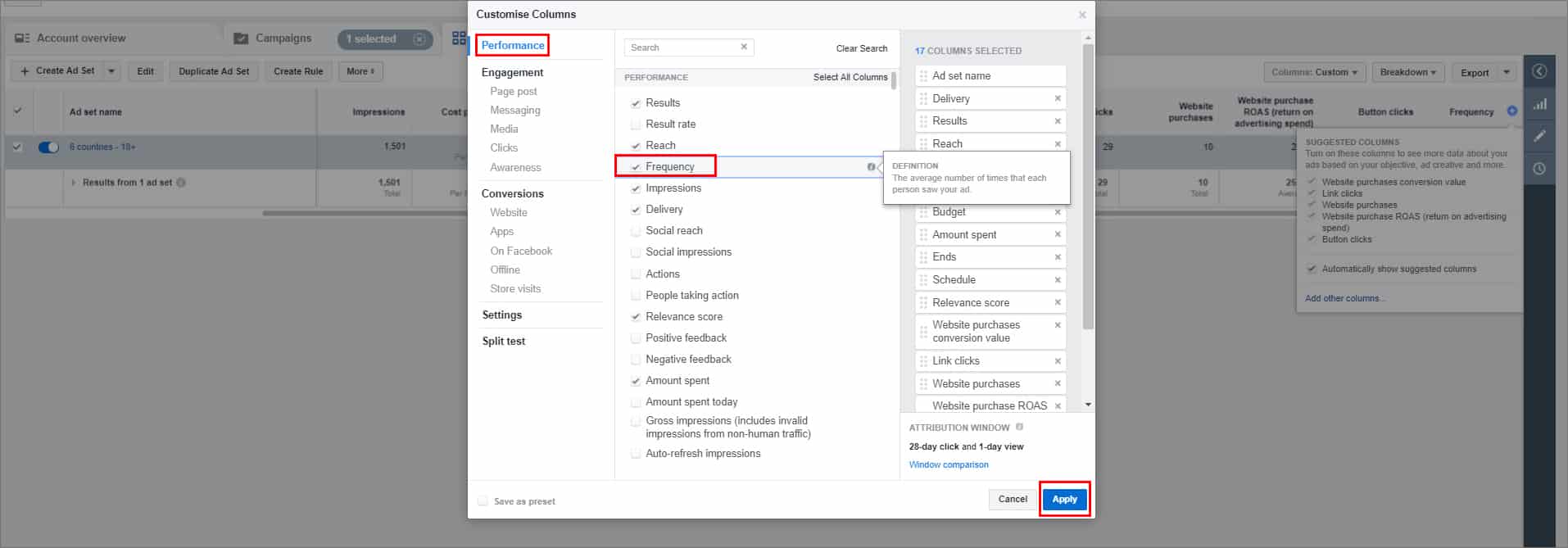Click Attribution Window info icon
This screenshot has height=548, width=1568.
tap(1020, 427)
